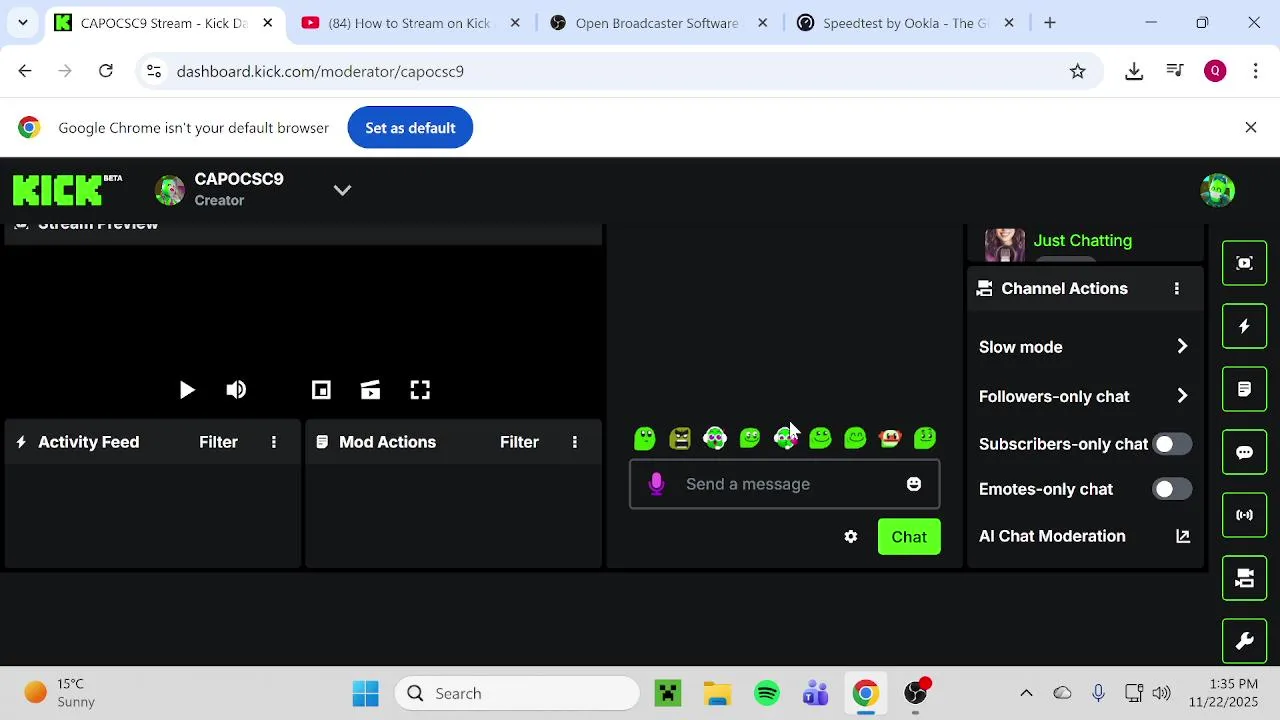Open the wrench settings sidebar icon
The image size is (1280, 720).
coord(1244,641)
